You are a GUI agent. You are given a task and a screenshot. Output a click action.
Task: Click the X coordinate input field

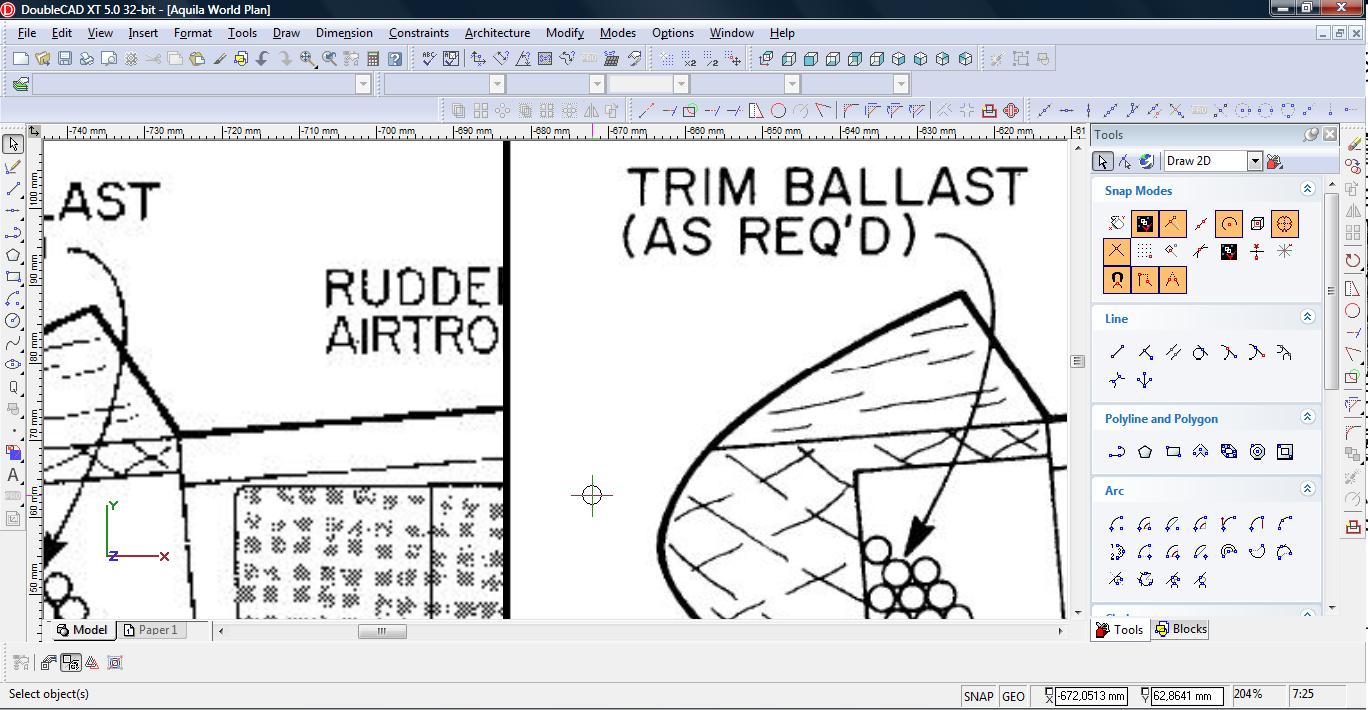point(1091,696)
